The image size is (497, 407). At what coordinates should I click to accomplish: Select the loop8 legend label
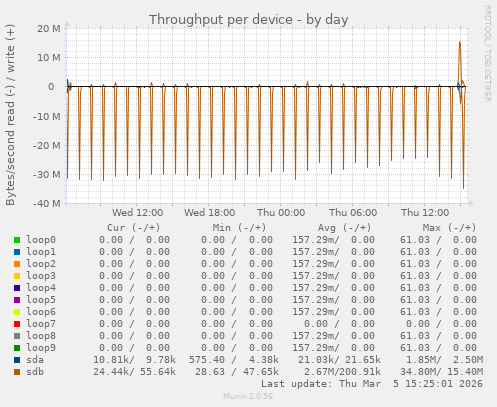click(41, 336)
